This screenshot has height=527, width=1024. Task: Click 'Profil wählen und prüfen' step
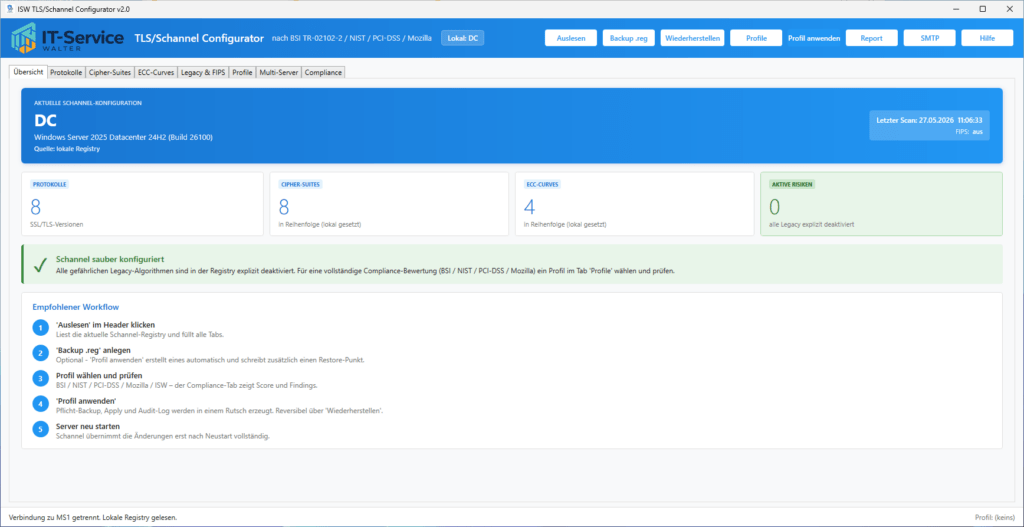[x=99, y=375]
